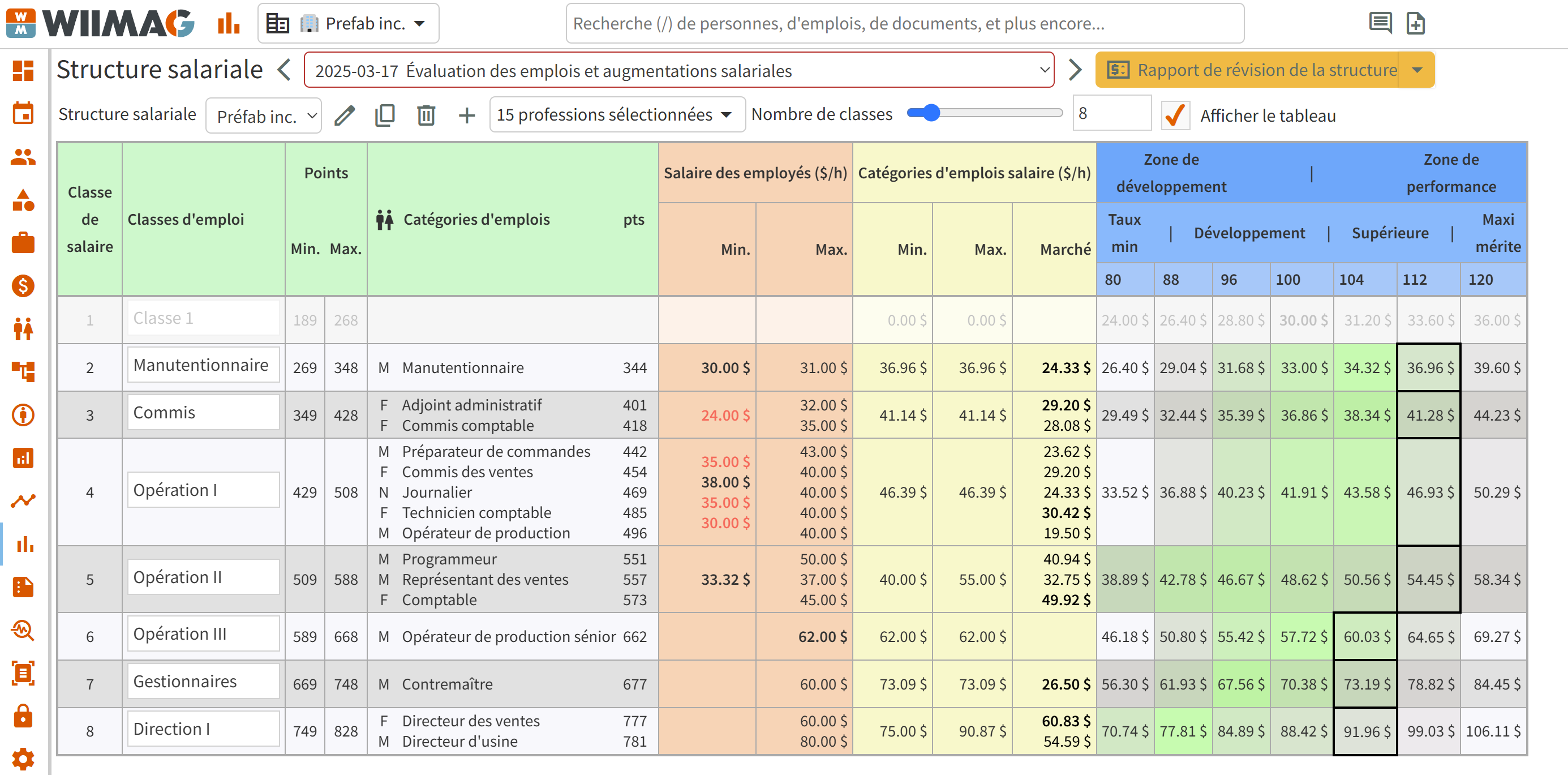This screenshot has height=775, width=1568.
Task: Click the global search field
Action: 904,23
